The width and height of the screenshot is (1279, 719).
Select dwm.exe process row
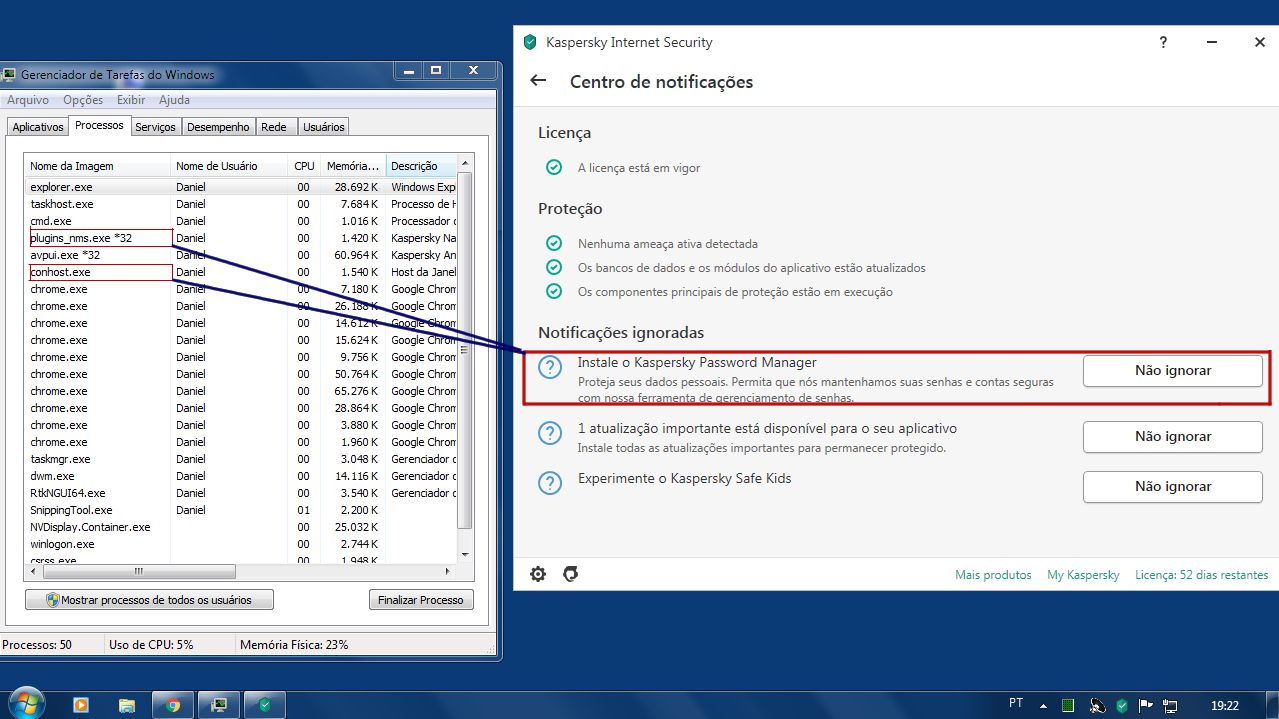pyautogui.click(x=241, y=476)
